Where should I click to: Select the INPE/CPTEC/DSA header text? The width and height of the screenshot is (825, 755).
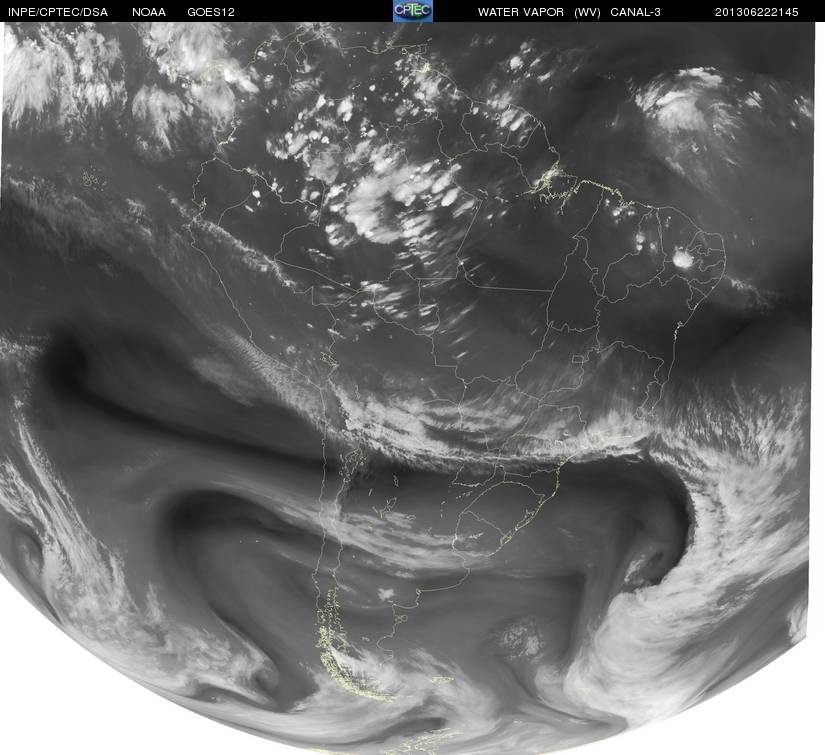point(57,12)
